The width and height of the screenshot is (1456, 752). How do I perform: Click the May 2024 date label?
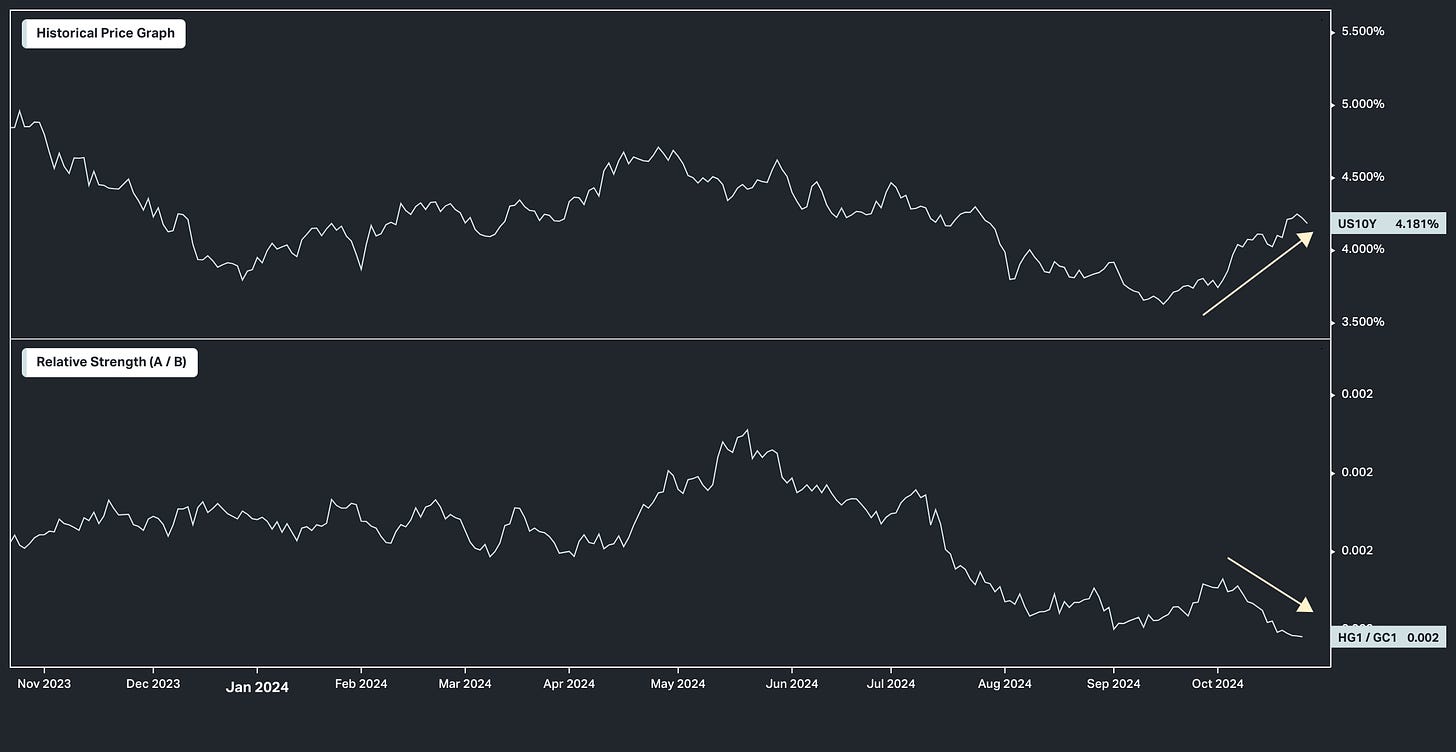coord(678,684)
